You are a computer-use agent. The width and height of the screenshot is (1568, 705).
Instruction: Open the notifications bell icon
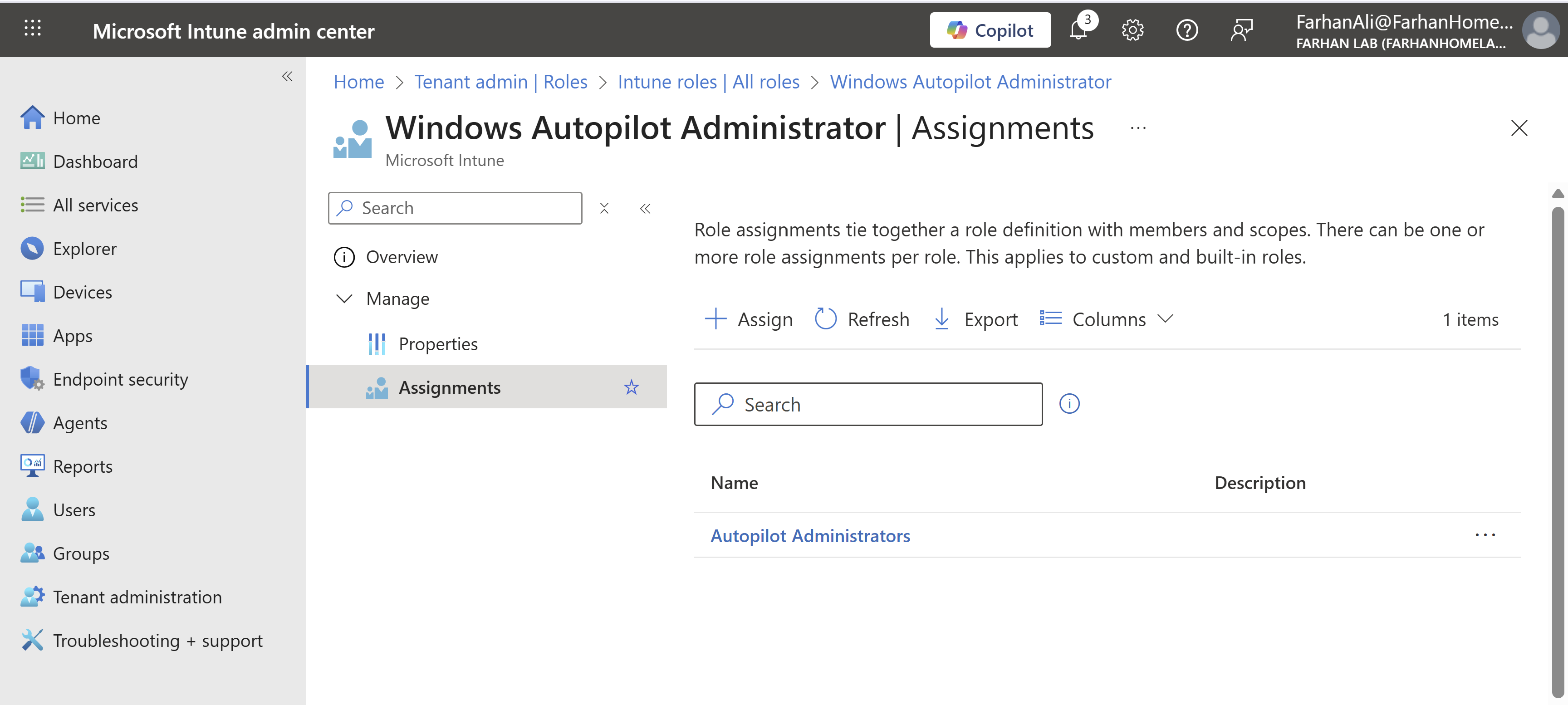tap(1078, 30)
